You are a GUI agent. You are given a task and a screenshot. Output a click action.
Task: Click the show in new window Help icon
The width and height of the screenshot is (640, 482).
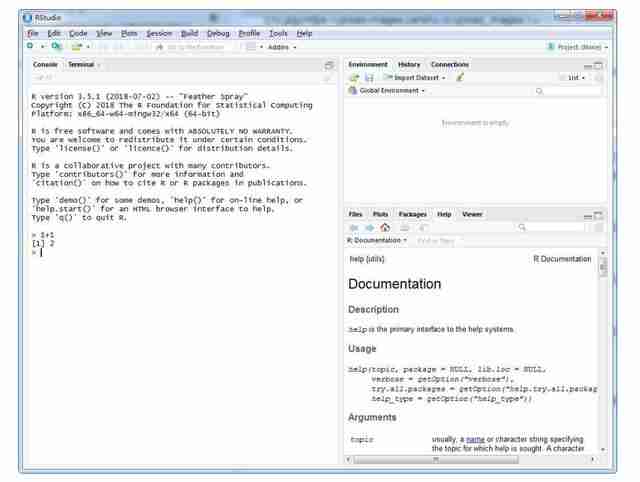[x=423, y=227]
